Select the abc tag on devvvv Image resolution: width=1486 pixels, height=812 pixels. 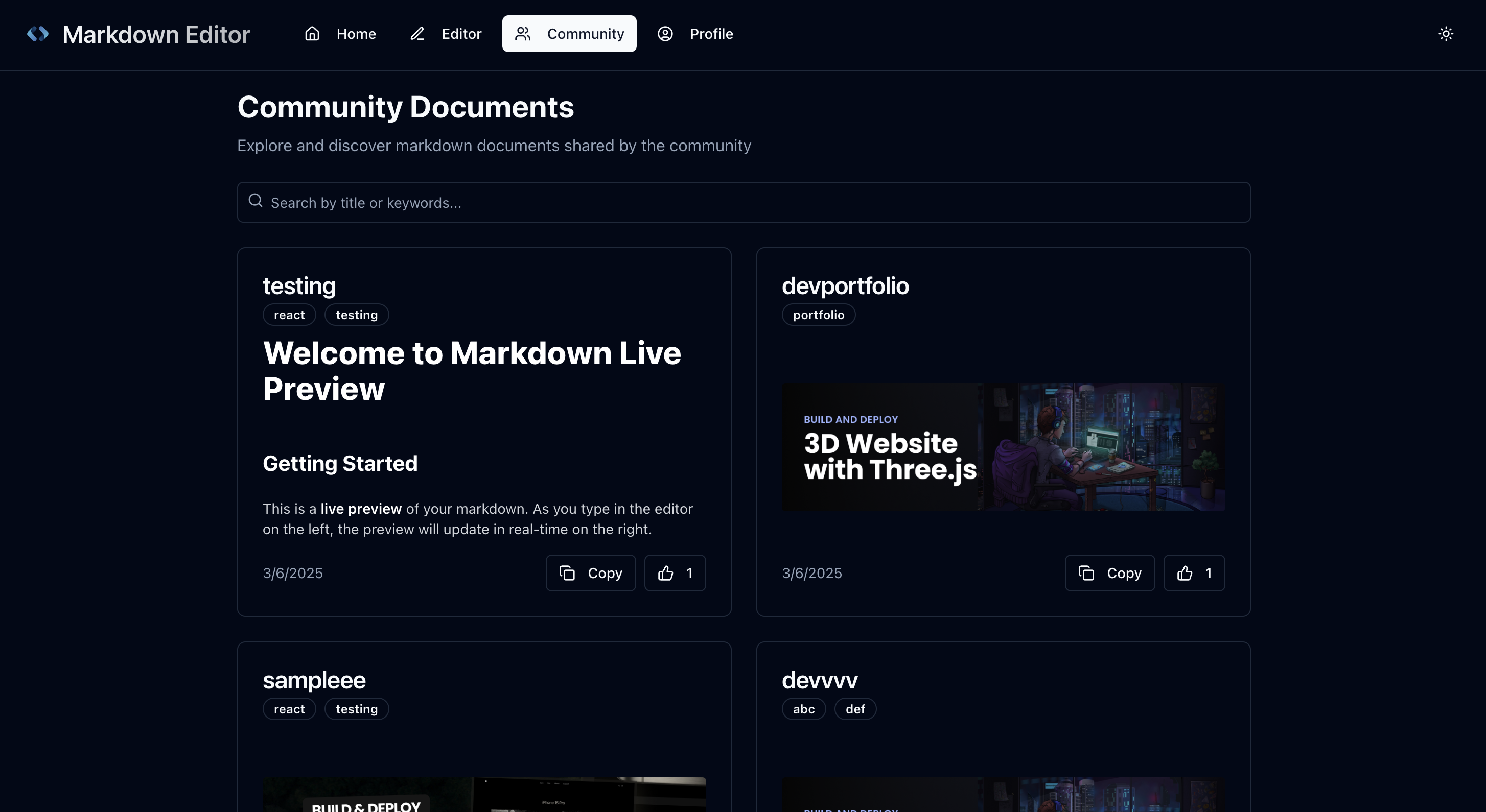[804, 709]
